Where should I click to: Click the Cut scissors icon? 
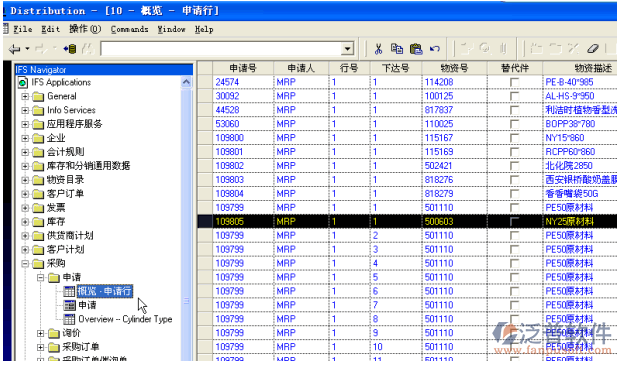coord(378,49)
